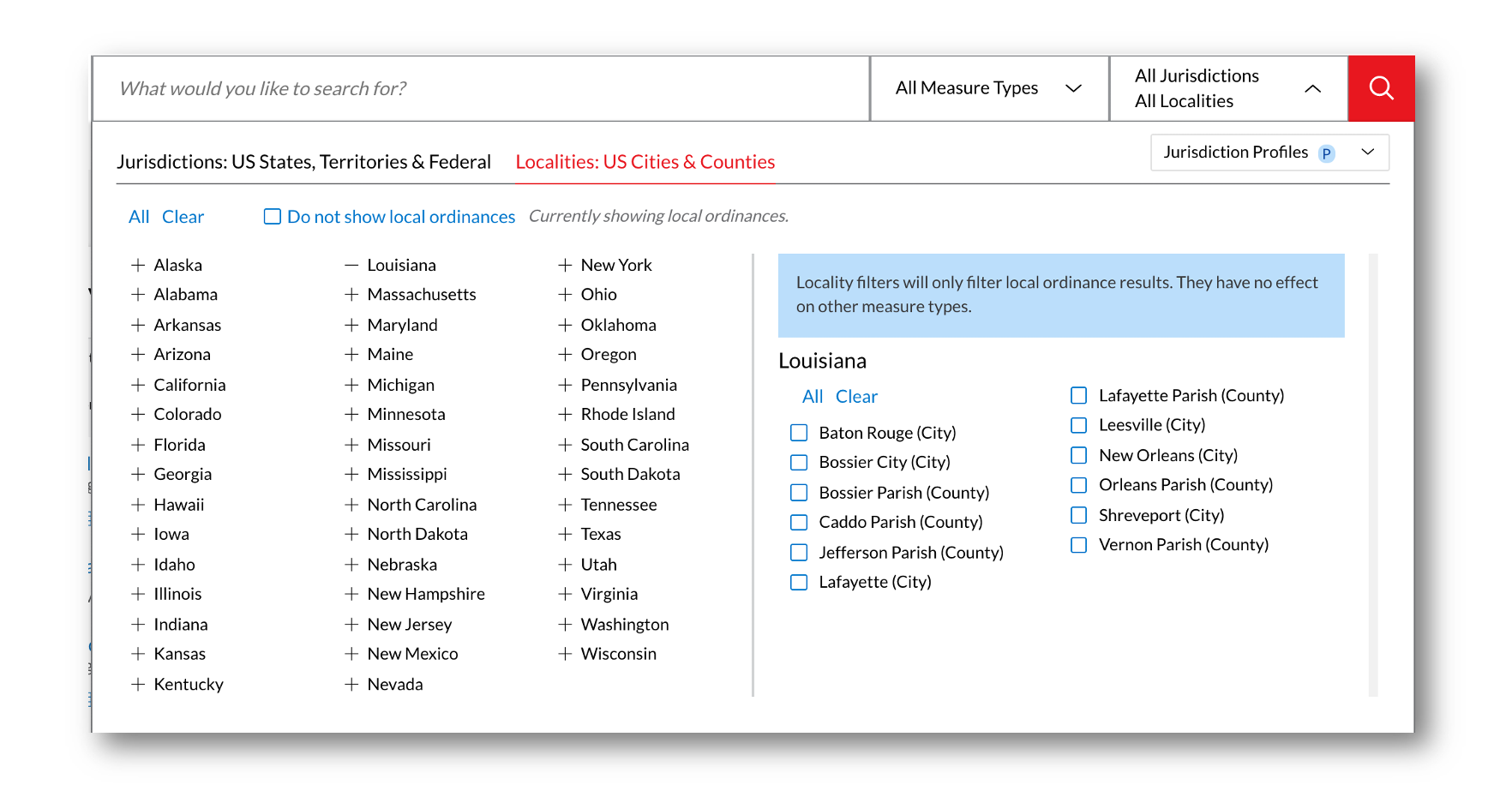Click All to select every Louisiana locality
This screenshot has height=797, width=1512.
[812, 396]
